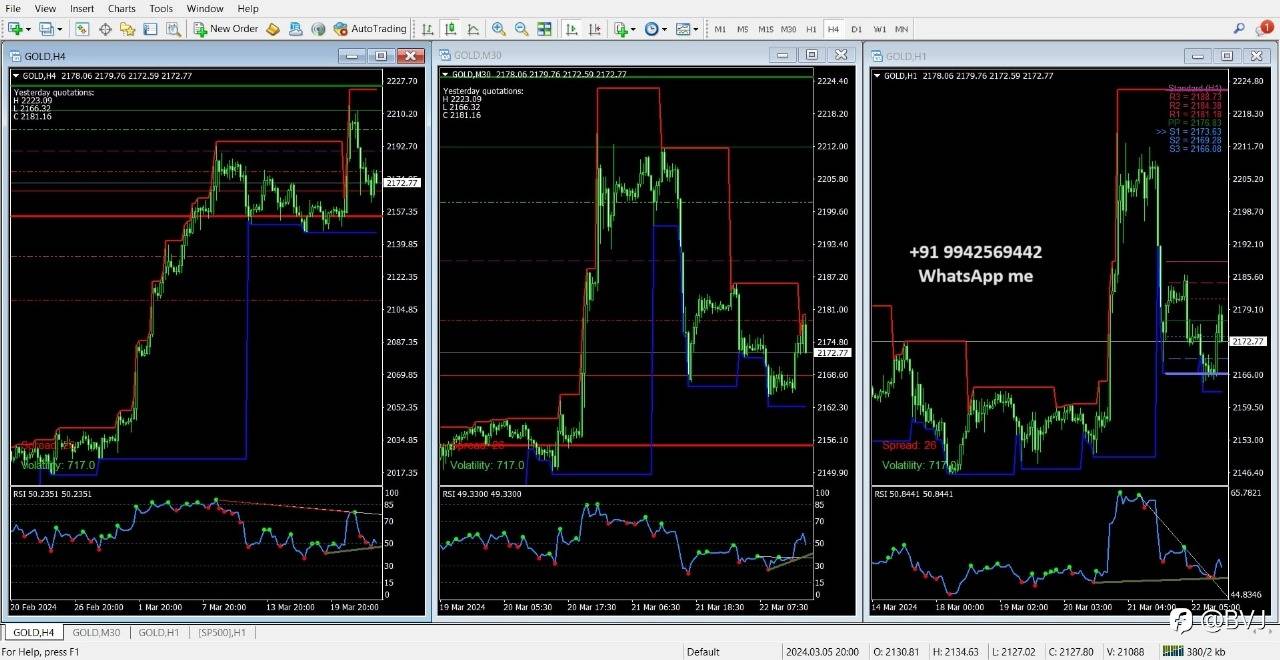
Task: Open the search magnifier icon
Action: (x=1240, y=29)
